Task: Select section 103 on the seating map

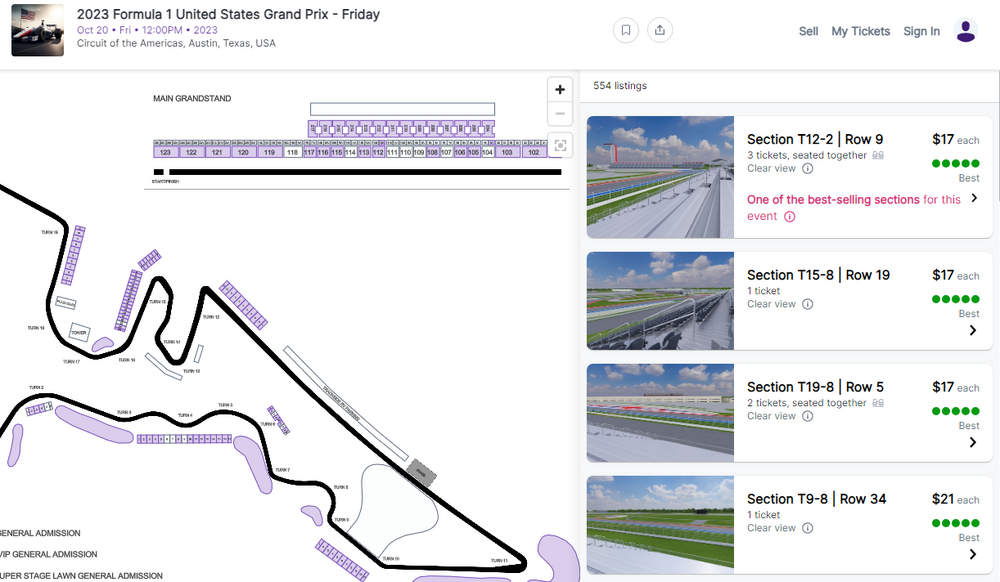Action: tap(507, 152)
